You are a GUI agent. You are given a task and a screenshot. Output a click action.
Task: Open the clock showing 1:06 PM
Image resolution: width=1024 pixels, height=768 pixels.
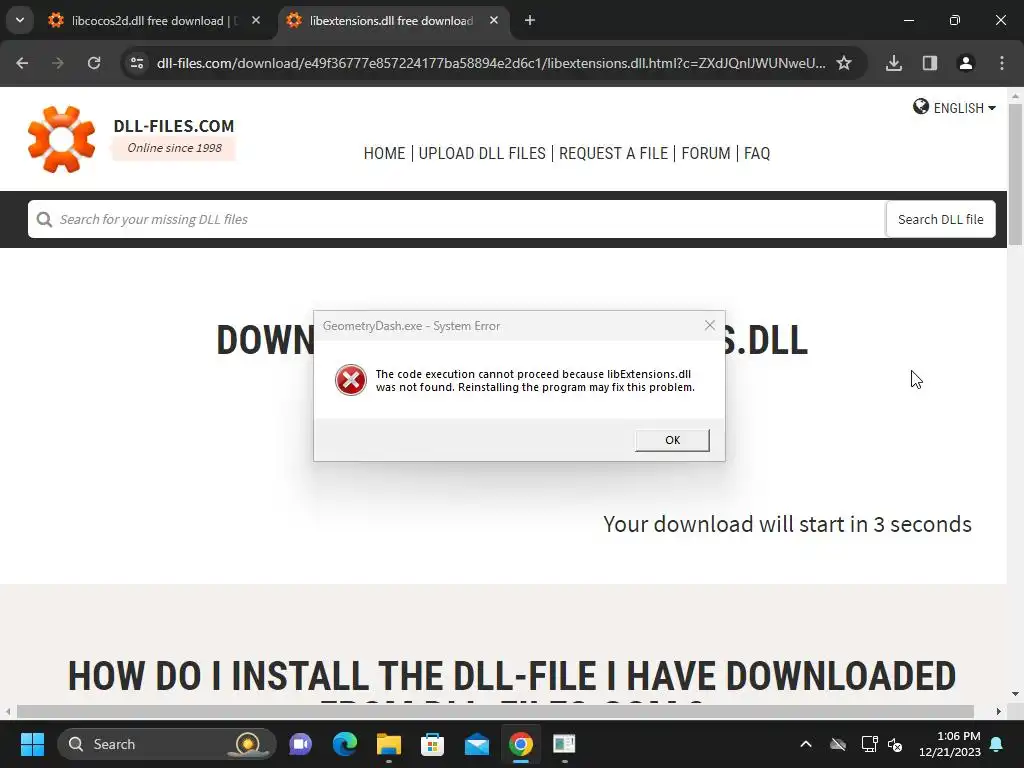pyautogui.click(x=950, y=744)
